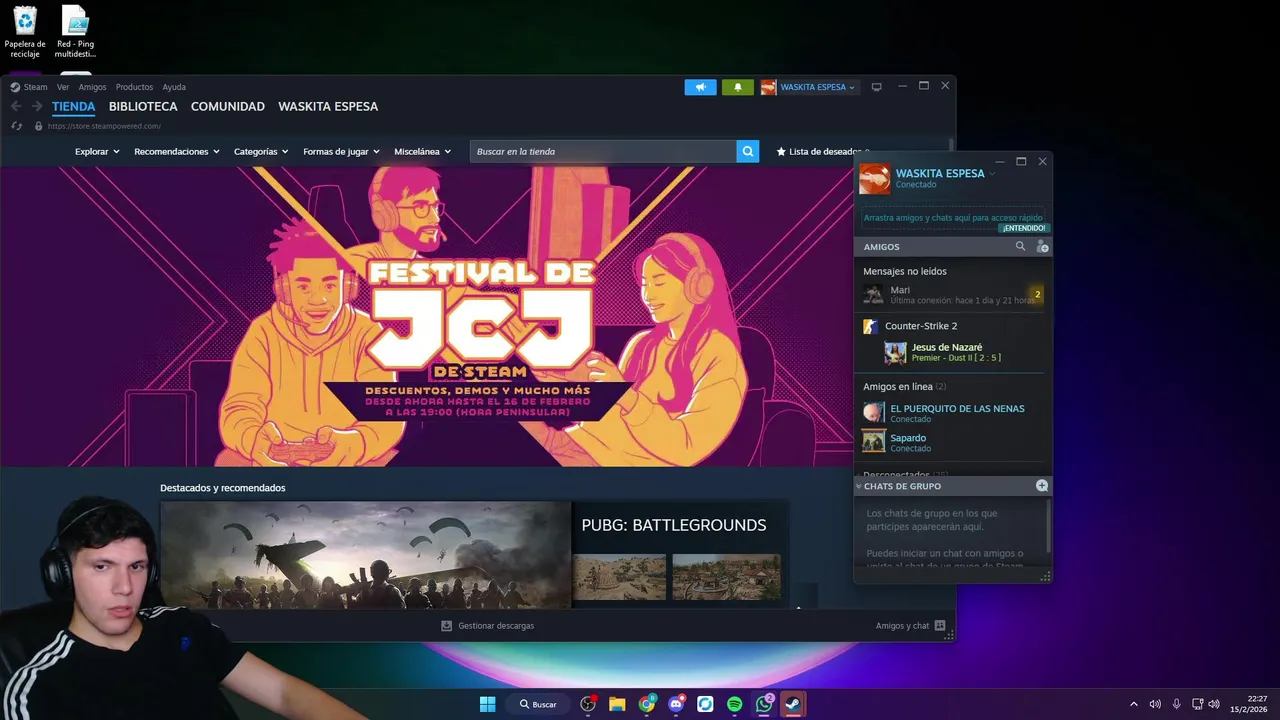The image size is (1280, 720).
Task: Click the microphone icon in system tray
Action: point(1176,704)
